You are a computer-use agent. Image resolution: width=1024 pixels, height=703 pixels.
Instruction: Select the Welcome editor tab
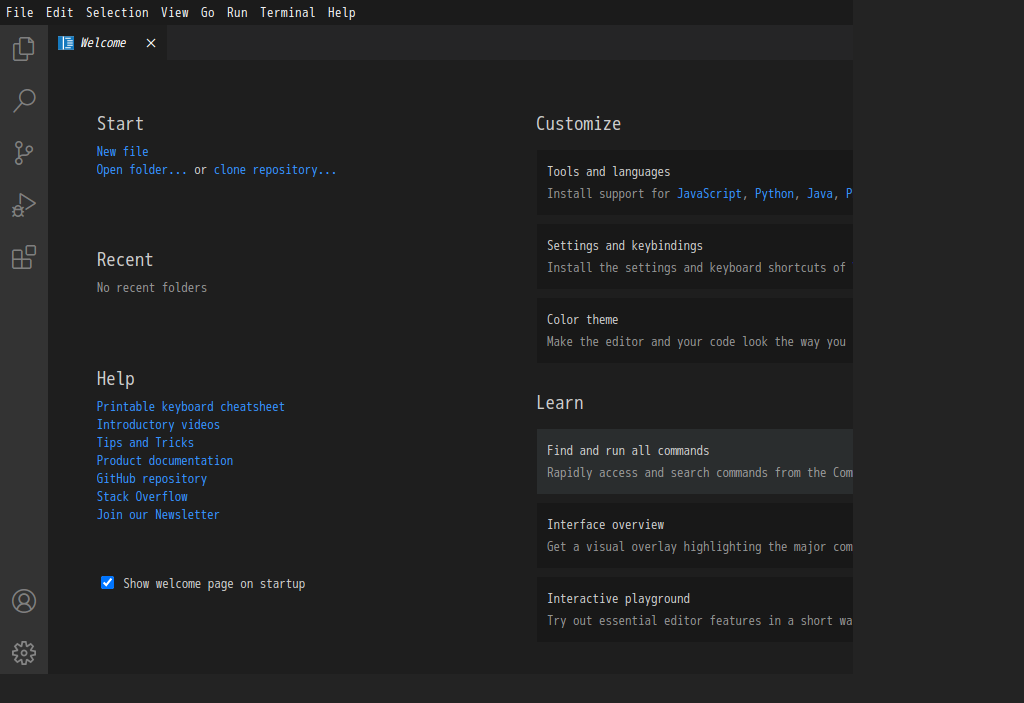click(x=108, y=43)
